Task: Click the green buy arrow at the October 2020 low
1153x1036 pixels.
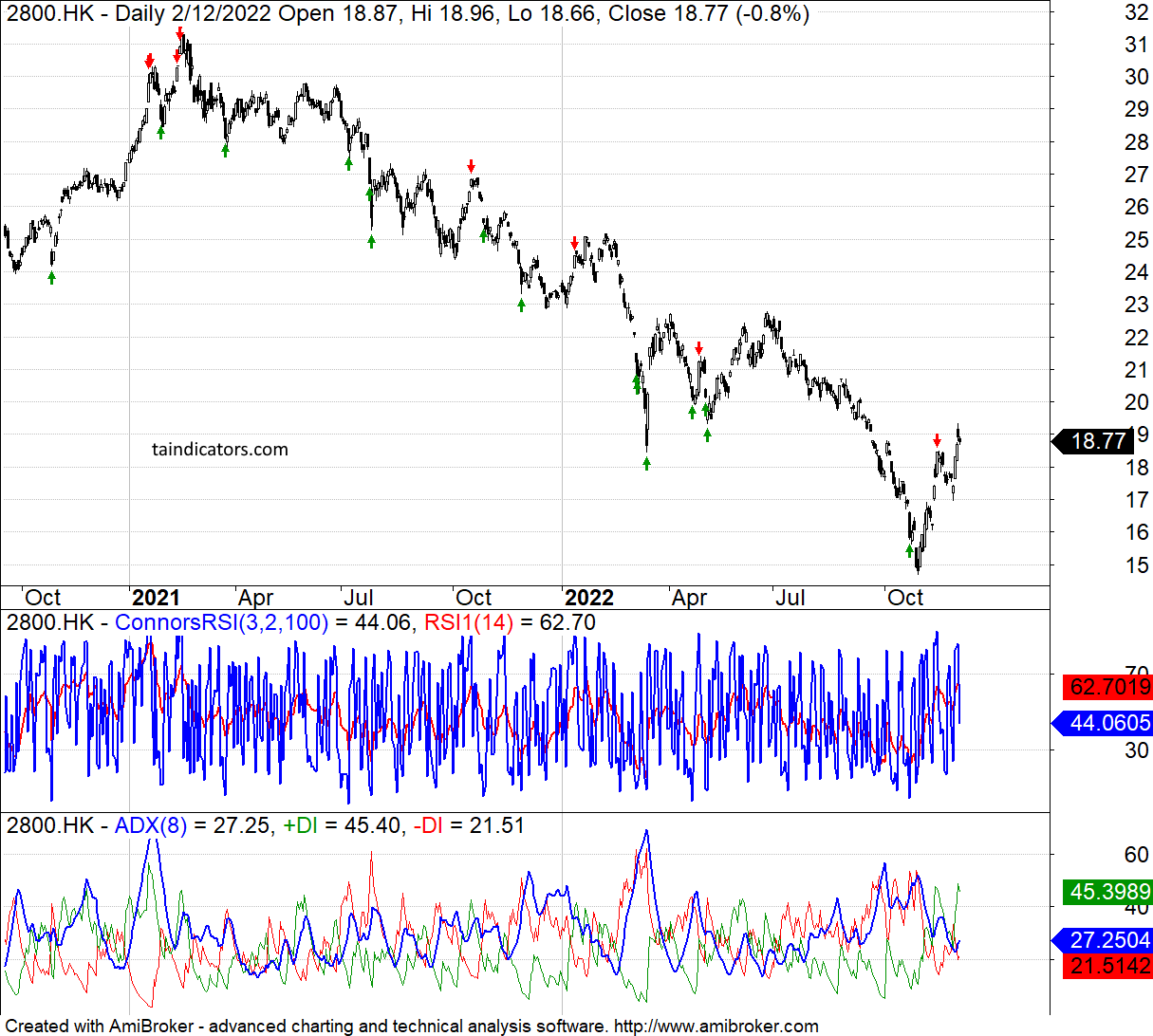Action: pyautogui.click(x=52, y=277)
